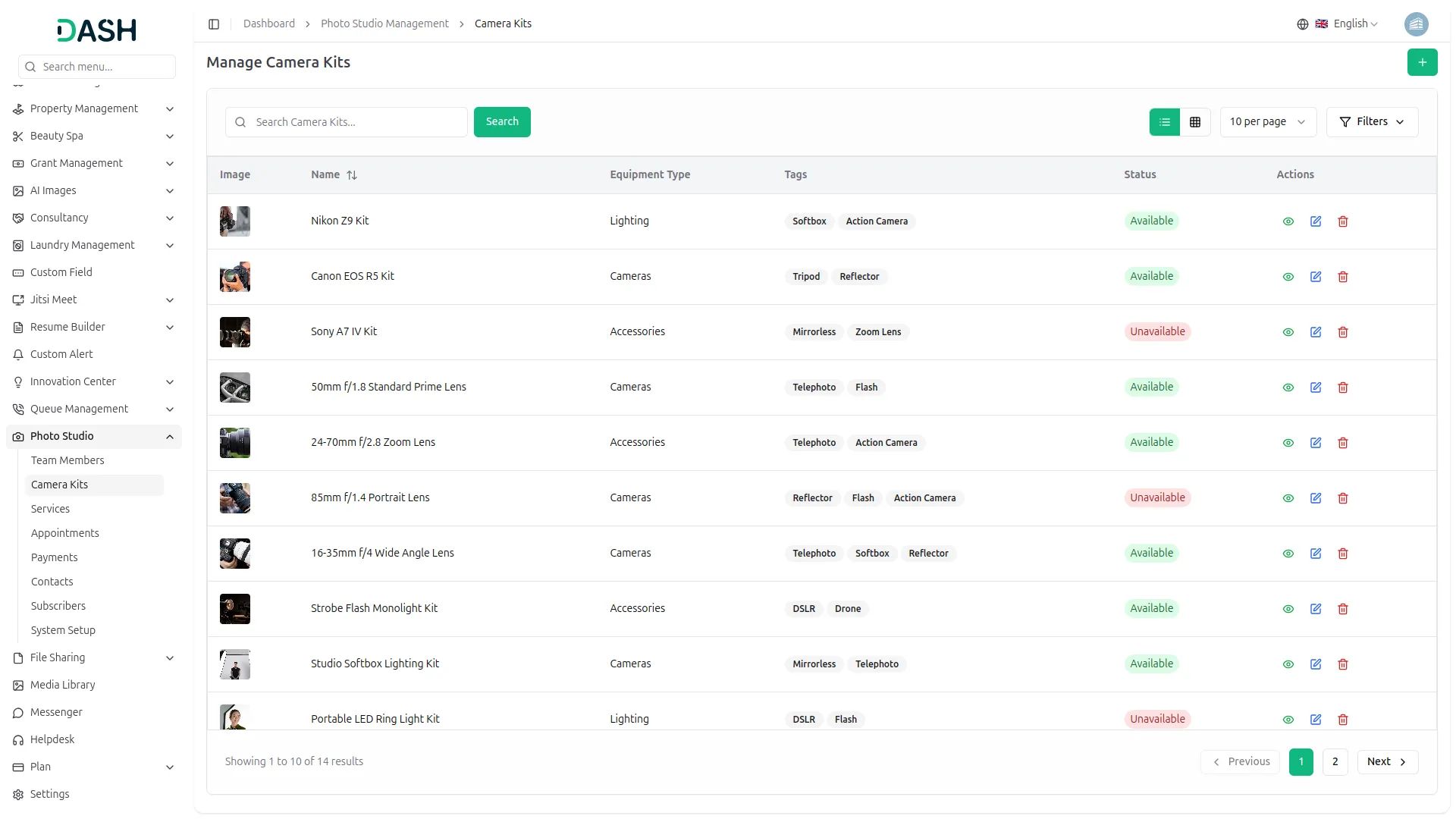Click the green add camera kit plus button
Viewport: 1456px width, 819px height.
[1422, 62]
